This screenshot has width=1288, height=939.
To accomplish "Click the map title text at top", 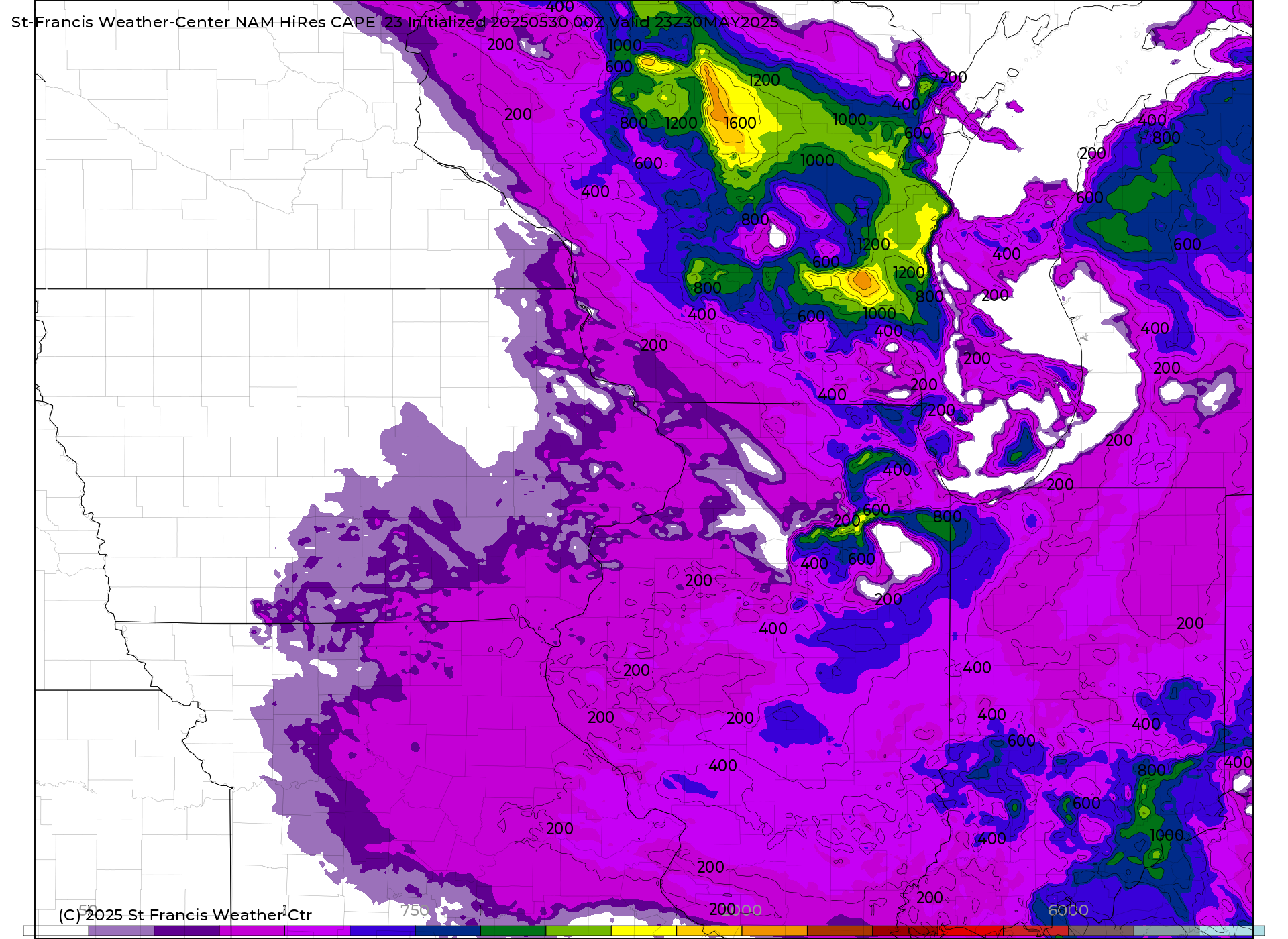I will click(x=395, y=22).
